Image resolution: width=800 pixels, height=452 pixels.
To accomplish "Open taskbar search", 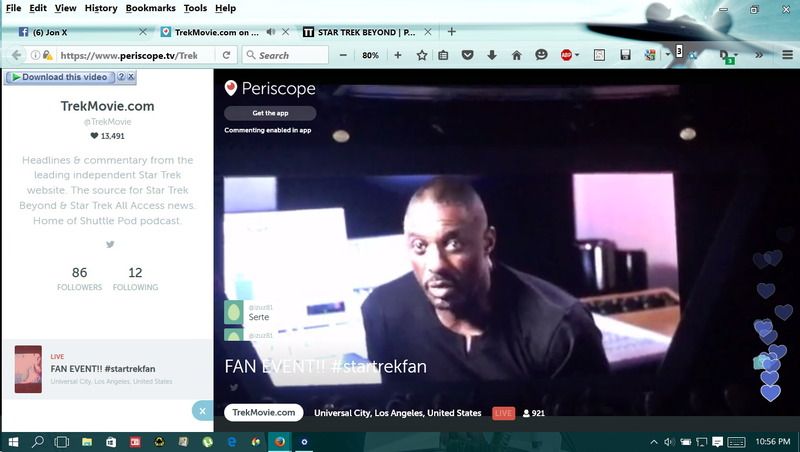I will tap(38, 442).
